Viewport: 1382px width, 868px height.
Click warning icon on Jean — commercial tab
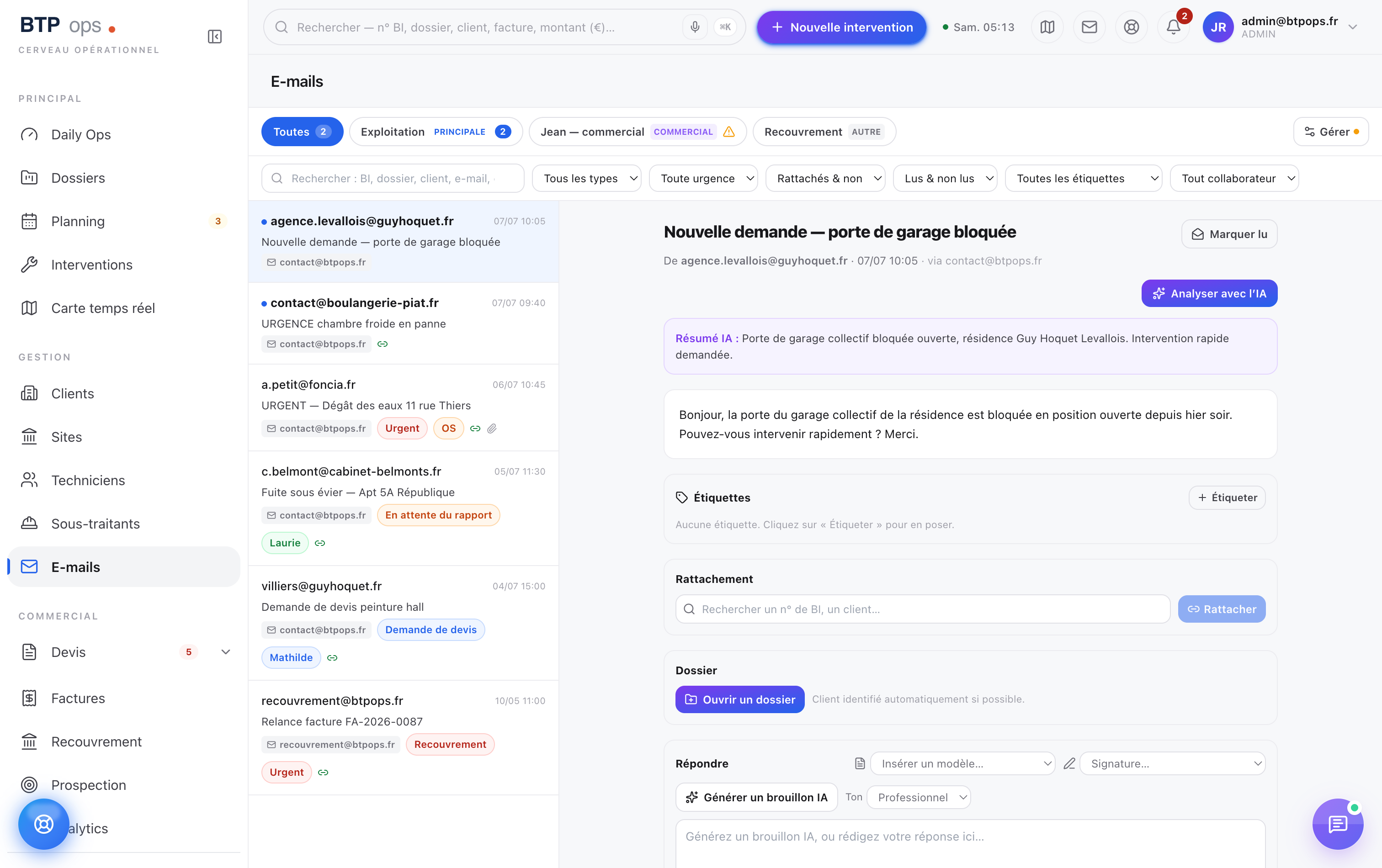pos(729,132)
